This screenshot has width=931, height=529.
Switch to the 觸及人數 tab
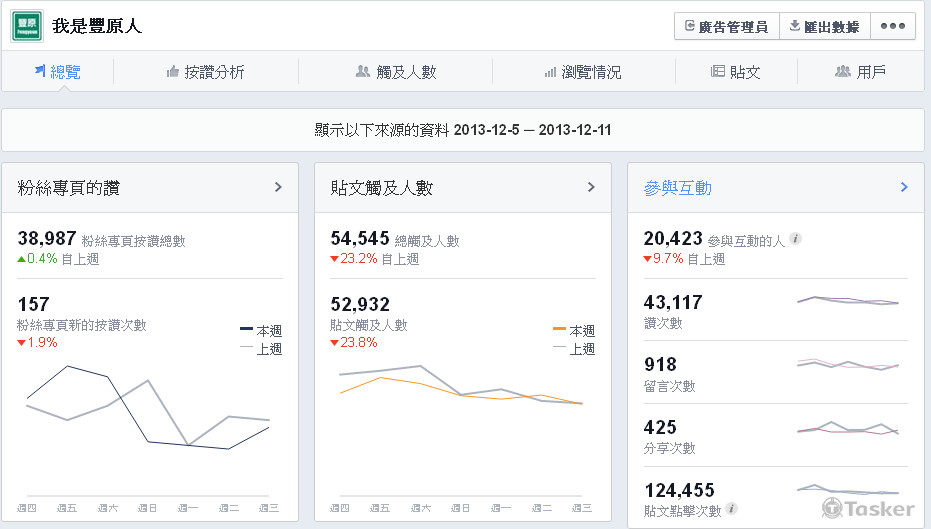click(396, 72)
